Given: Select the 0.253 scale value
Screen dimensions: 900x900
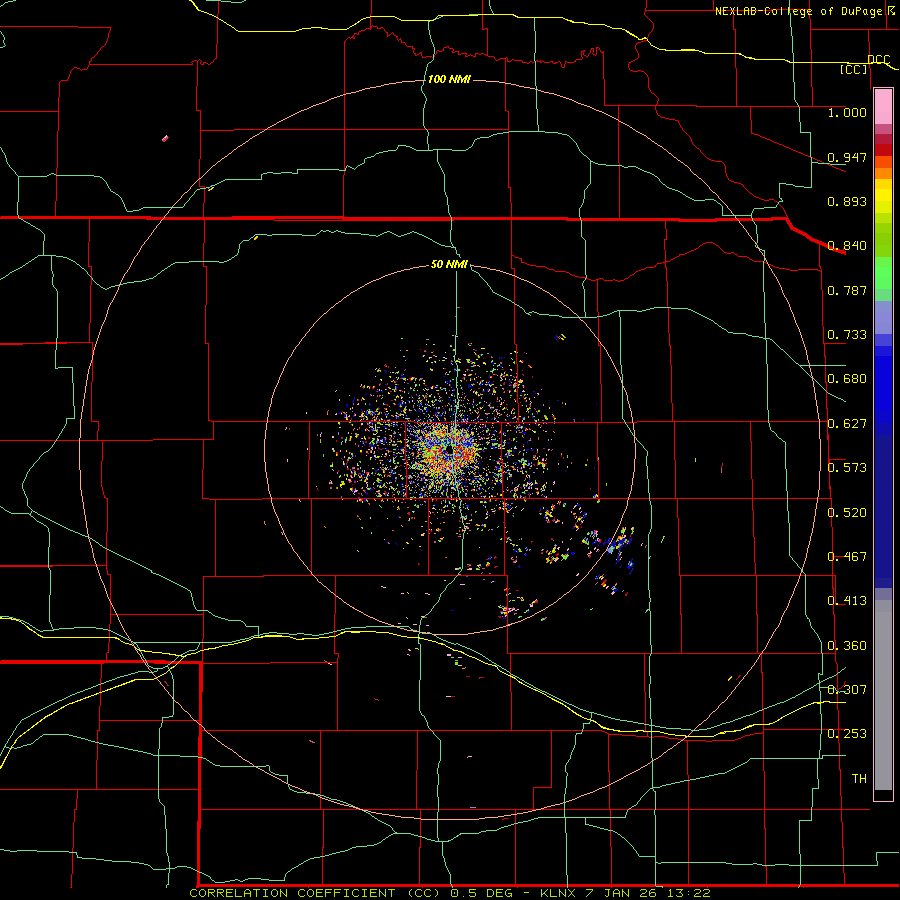Looking at the screenshot, I should (847, 734).
